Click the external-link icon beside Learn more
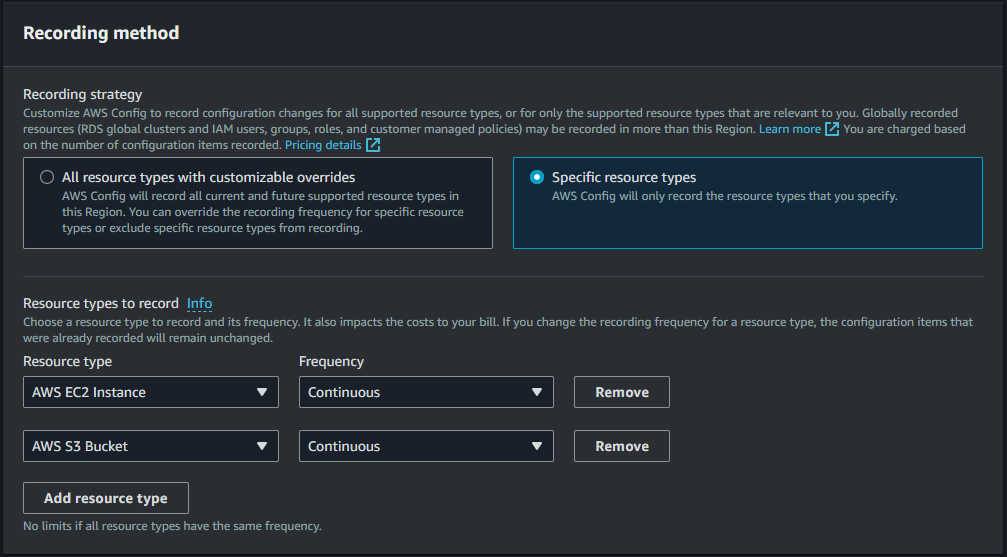Screen dimensions: 1007x557 tap(832, 130)
